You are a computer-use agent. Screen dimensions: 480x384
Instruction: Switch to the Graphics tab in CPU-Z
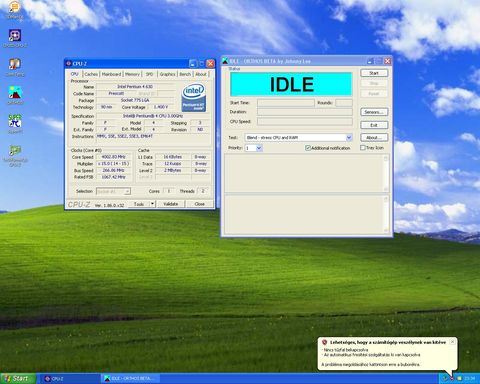pos(167,74)
